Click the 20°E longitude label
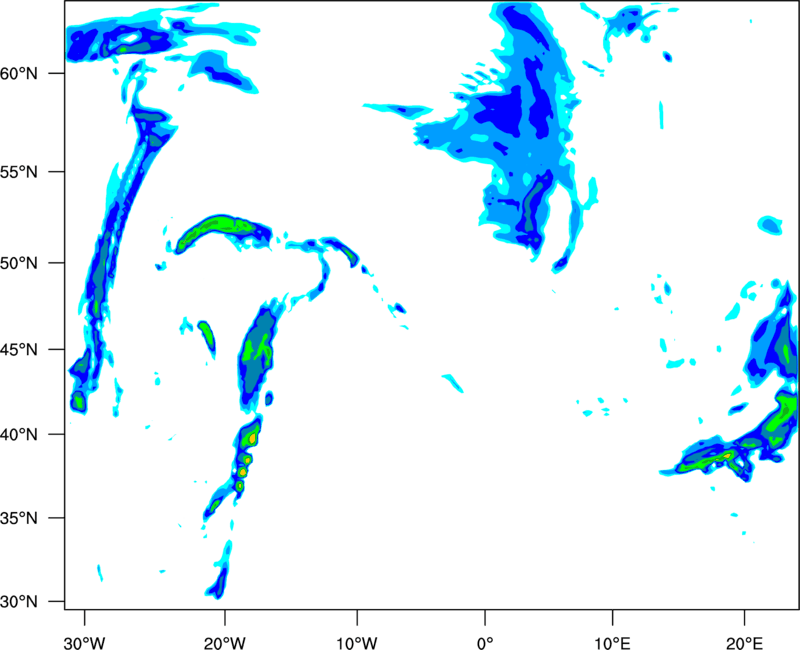 pyautogui.click(x=744, y=643)
